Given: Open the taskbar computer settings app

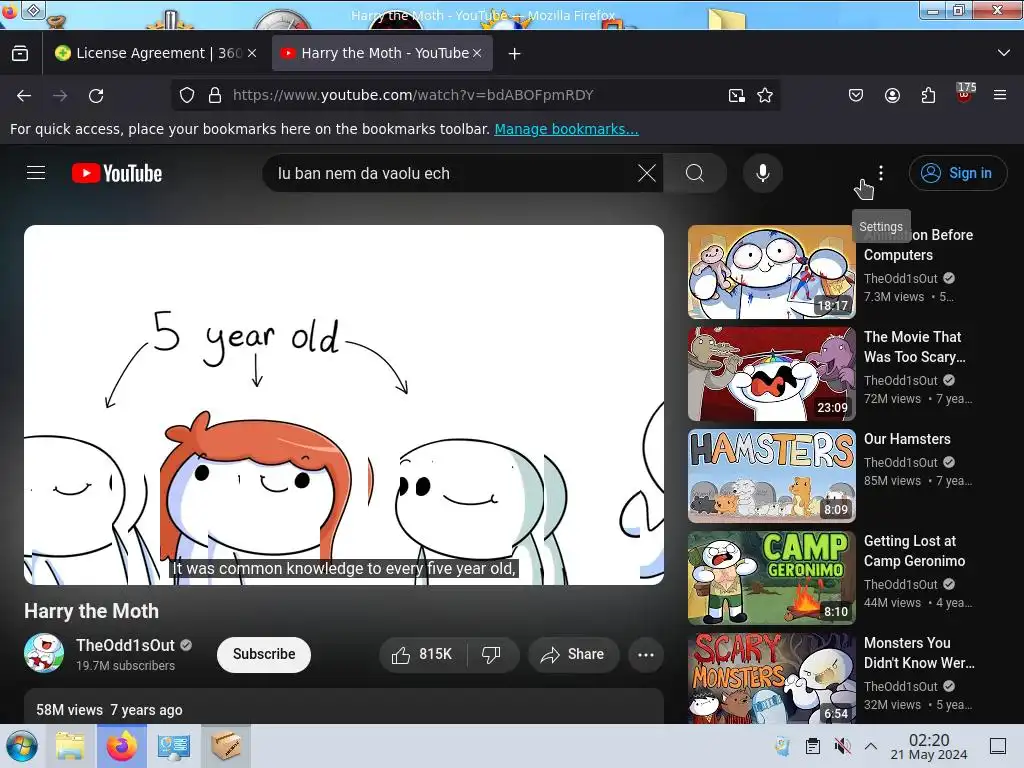Looking at the screenshot, I should [174, 746].
